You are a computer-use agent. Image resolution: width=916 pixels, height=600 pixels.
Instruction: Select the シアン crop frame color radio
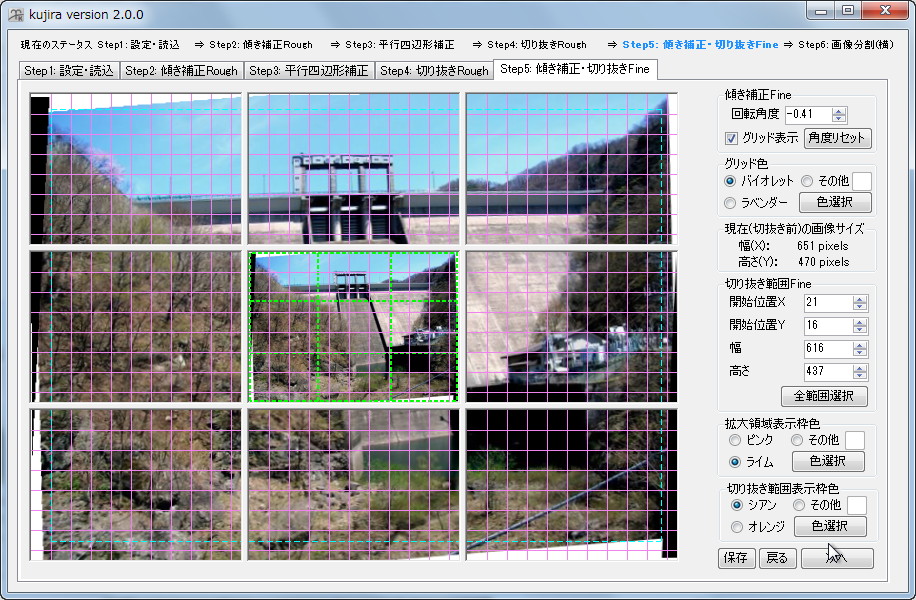tap(737, 505)
